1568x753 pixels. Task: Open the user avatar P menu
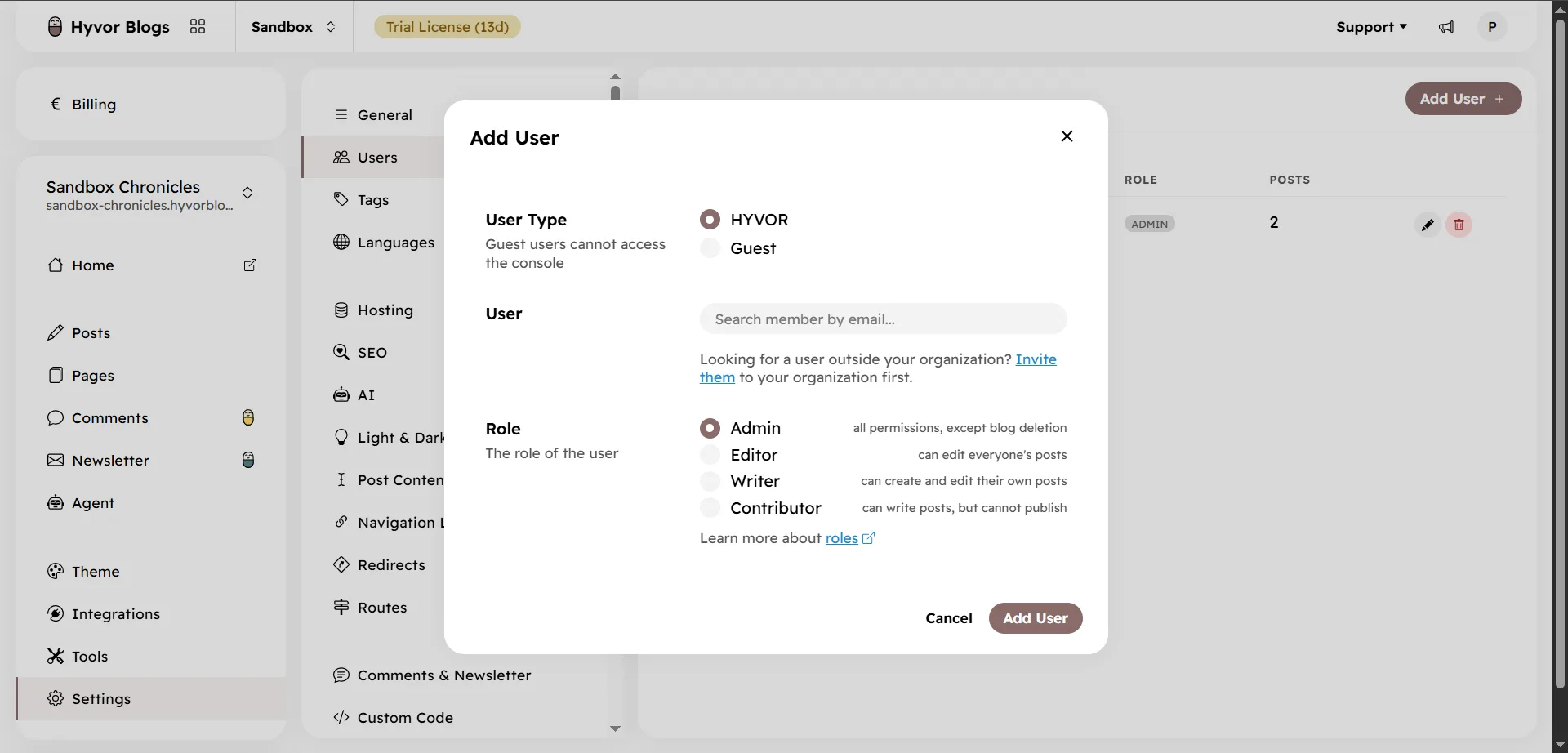[x=1492, y=26]
